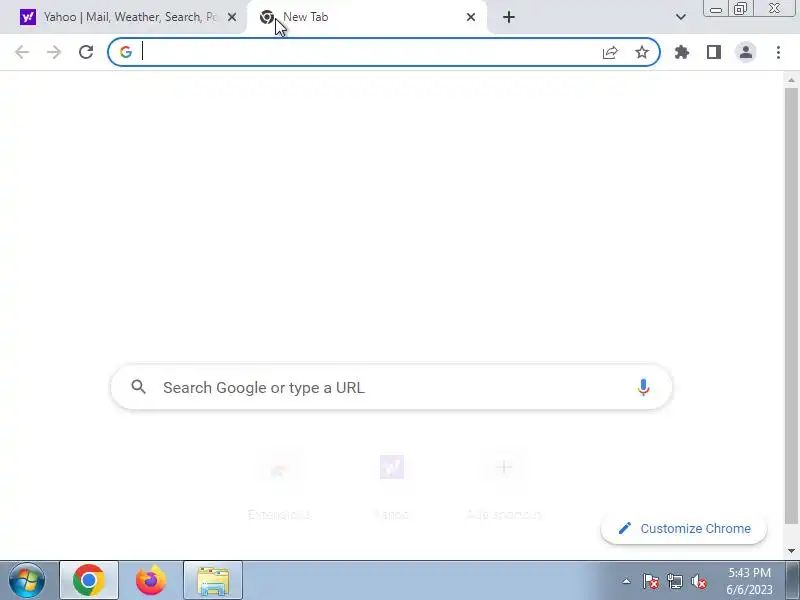800x600 pixels.
Task: Open Chrome's three-dot menu
Action: pos(778,52)
